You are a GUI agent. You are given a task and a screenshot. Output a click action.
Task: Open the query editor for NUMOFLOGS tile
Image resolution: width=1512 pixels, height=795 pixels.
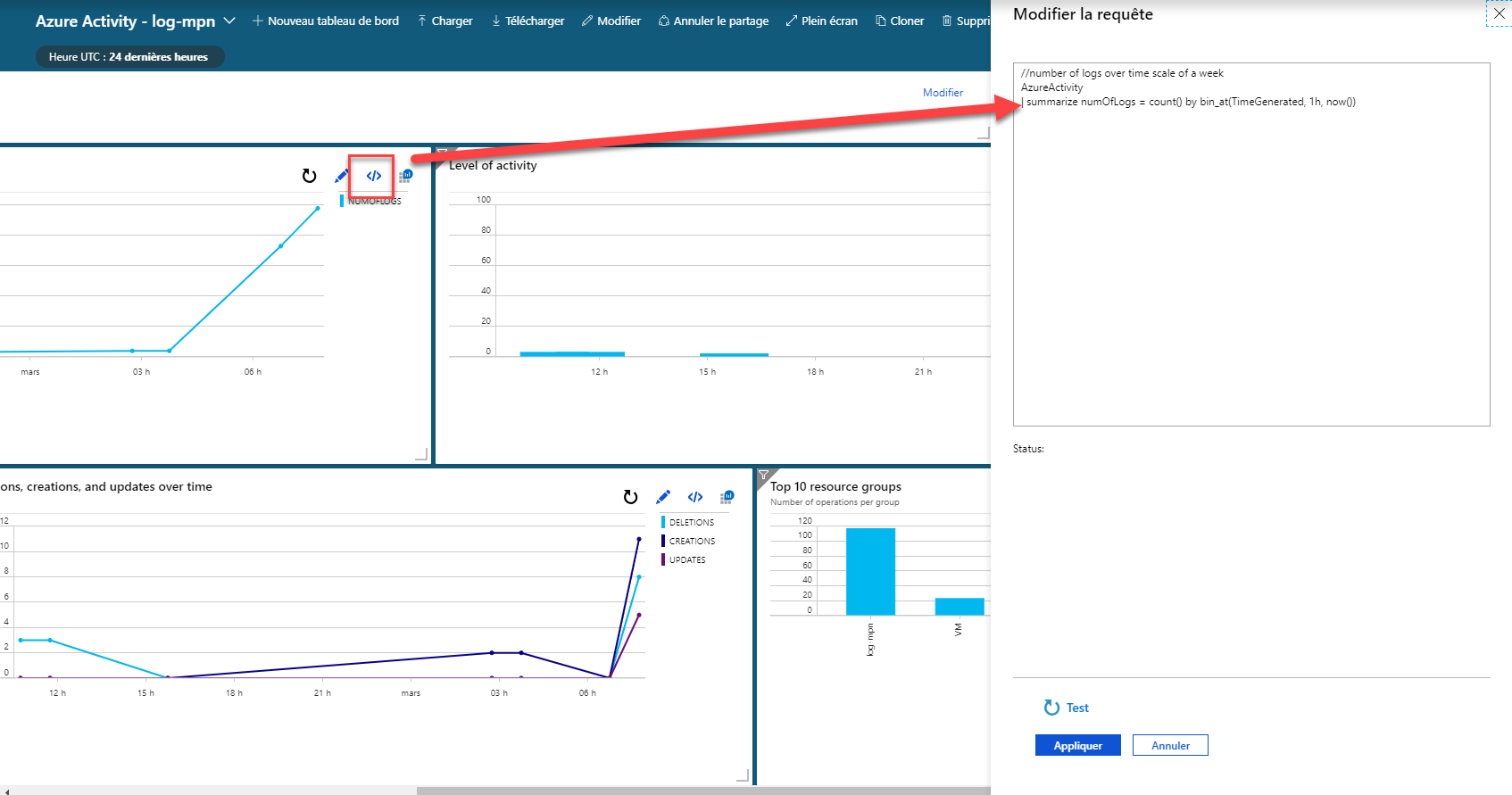374,176
